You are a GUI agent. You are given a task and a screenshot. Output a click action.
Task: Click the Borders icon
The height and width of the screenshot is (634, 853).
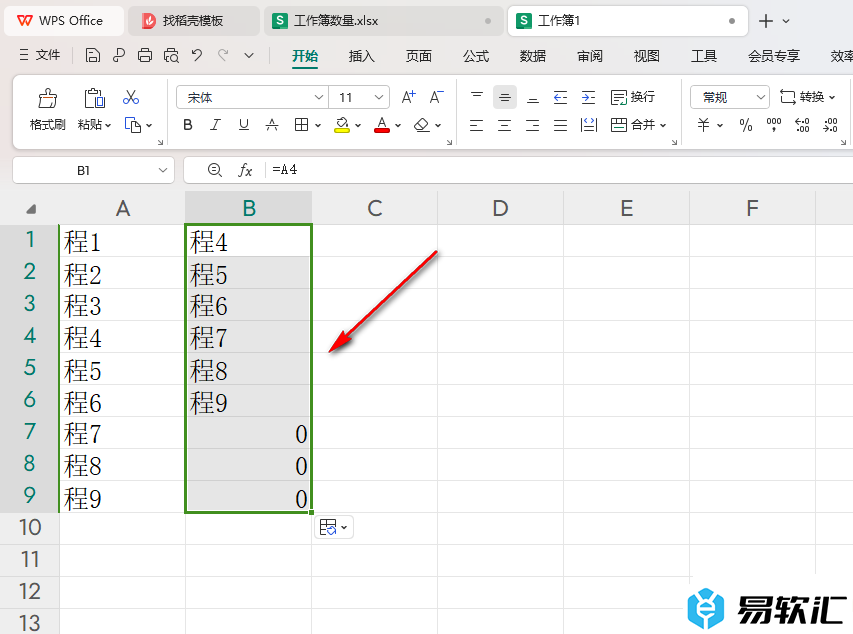[301, 125]
